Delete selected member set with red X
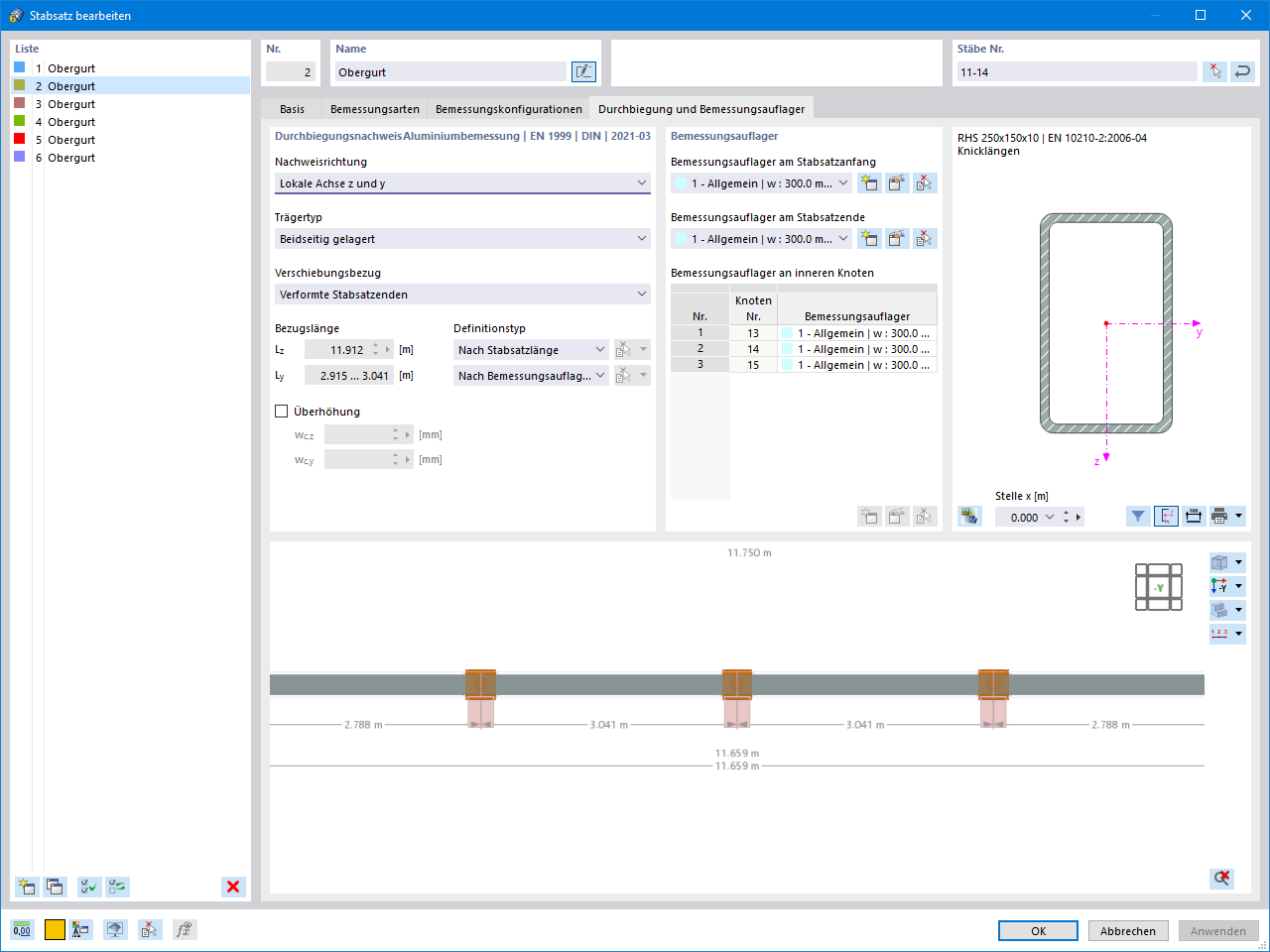Viewport: 1270px width, 952px height. pos(233,887)
